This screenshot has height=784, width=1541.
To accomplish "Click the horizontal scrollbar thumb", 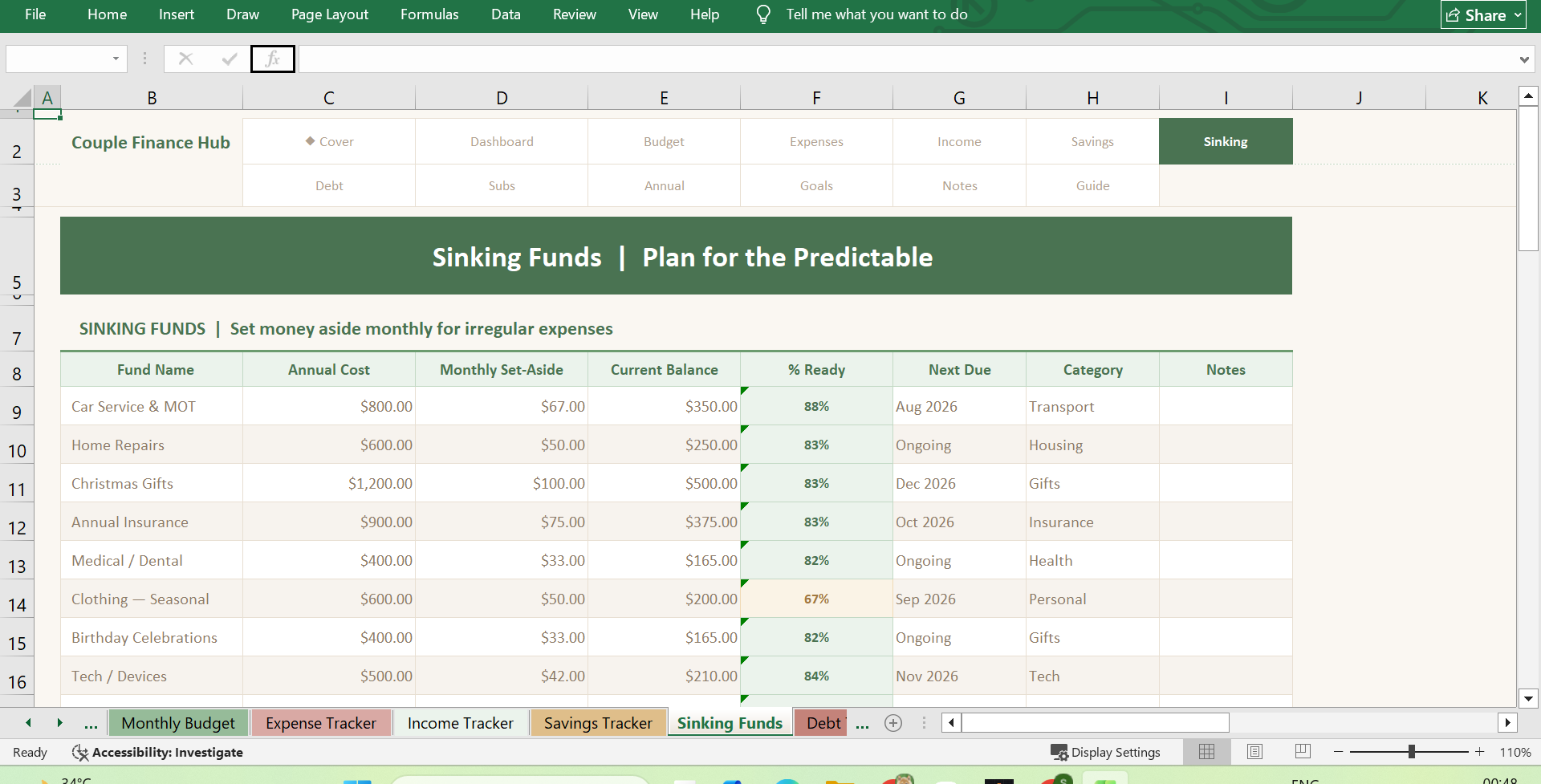I will [x=1096, y=723].
